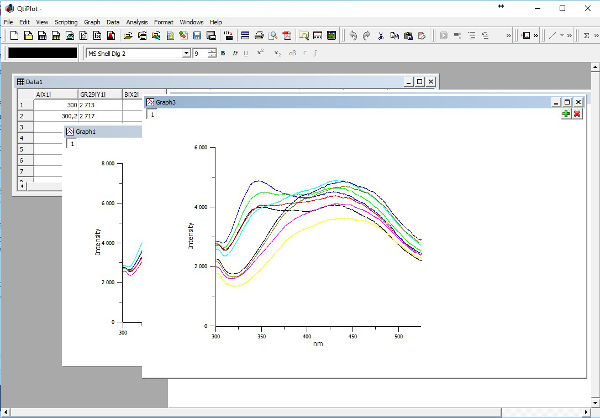Open the Graph menu
This screenshot has width=600, height=418.
pos(92,21)
